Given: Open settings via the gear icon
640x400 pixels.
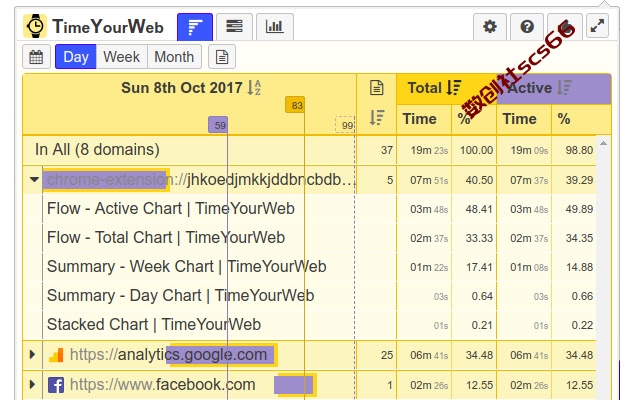Looking at the screenshot, I should pos(490,27).
